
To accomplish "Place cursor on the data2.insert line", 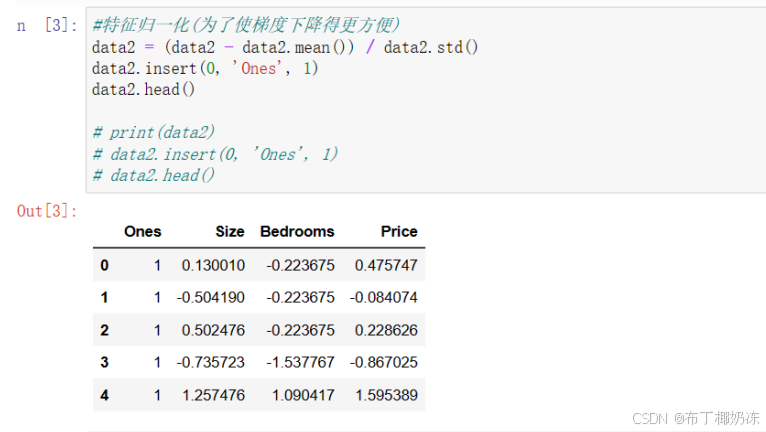I will pos(205,68).
